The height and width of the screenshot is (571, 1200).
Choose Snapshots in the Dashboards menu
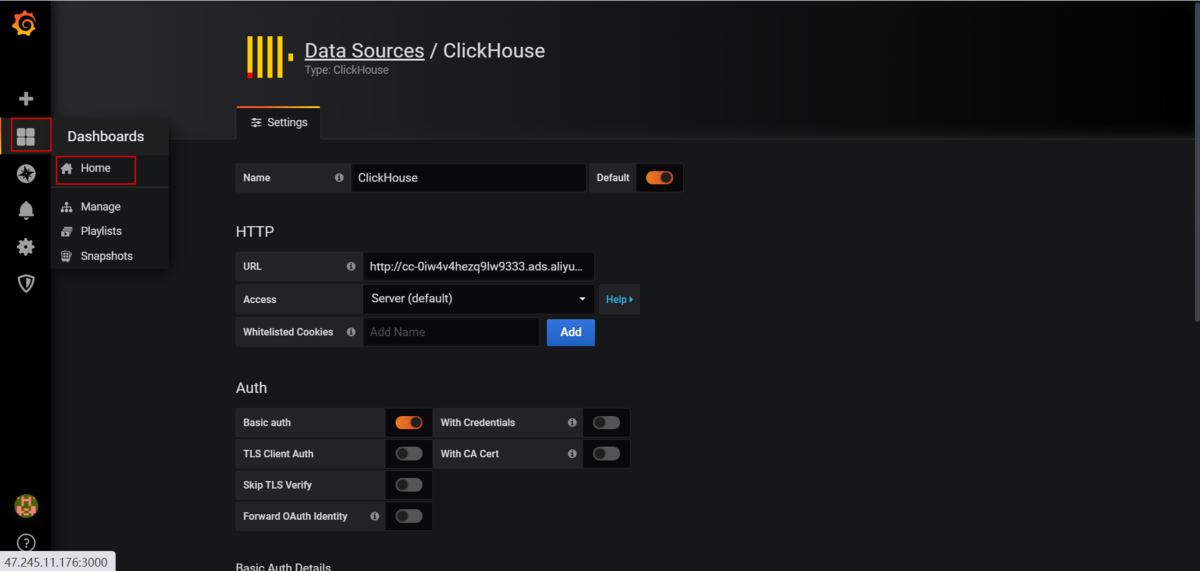[107, 256]
